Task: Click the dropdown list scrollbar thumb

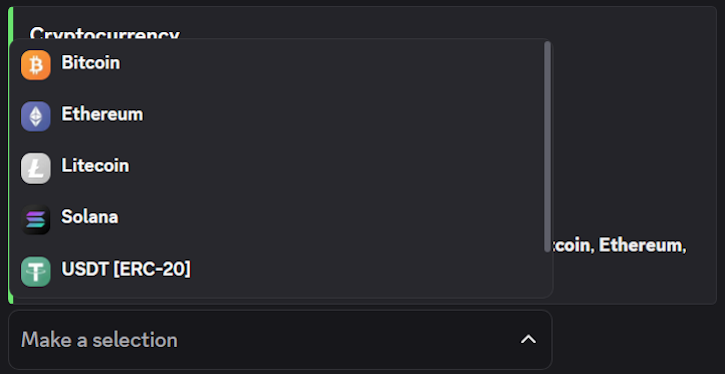Action: pyautogui.click(x=547, y=147)
